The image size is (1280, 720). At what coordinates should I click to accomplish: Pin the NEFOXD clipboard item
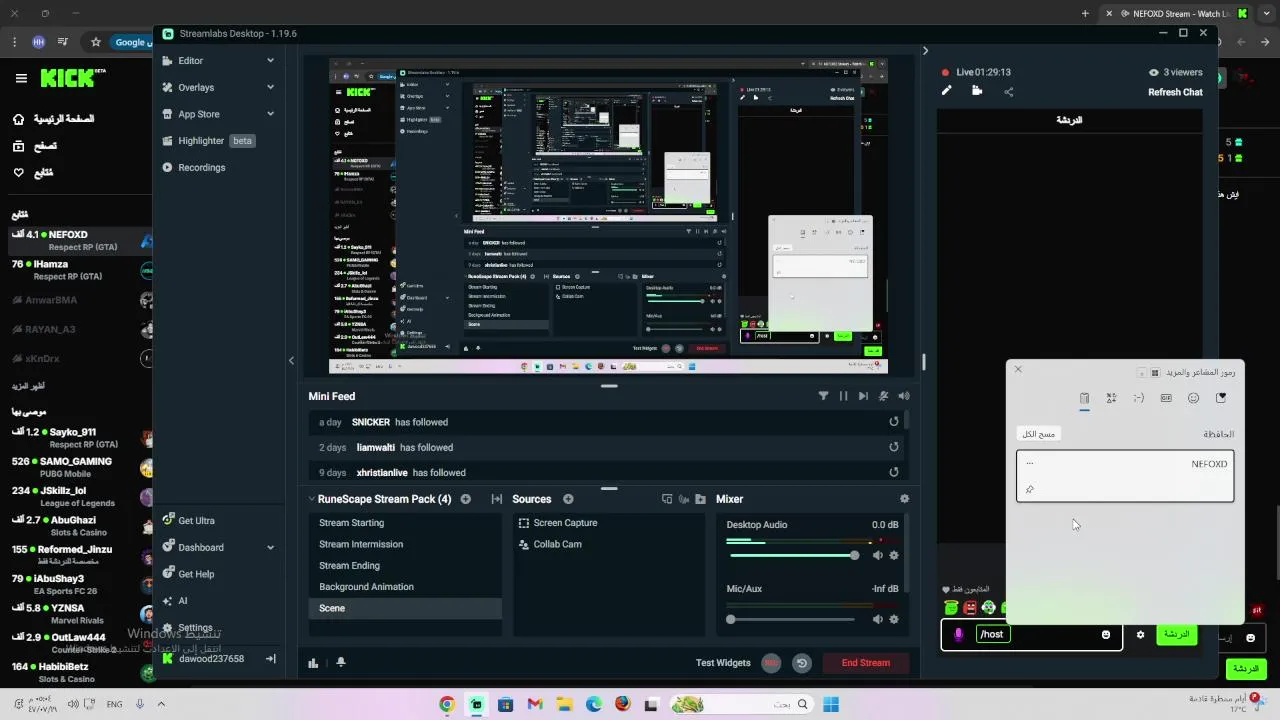(x=1030, y=489)
